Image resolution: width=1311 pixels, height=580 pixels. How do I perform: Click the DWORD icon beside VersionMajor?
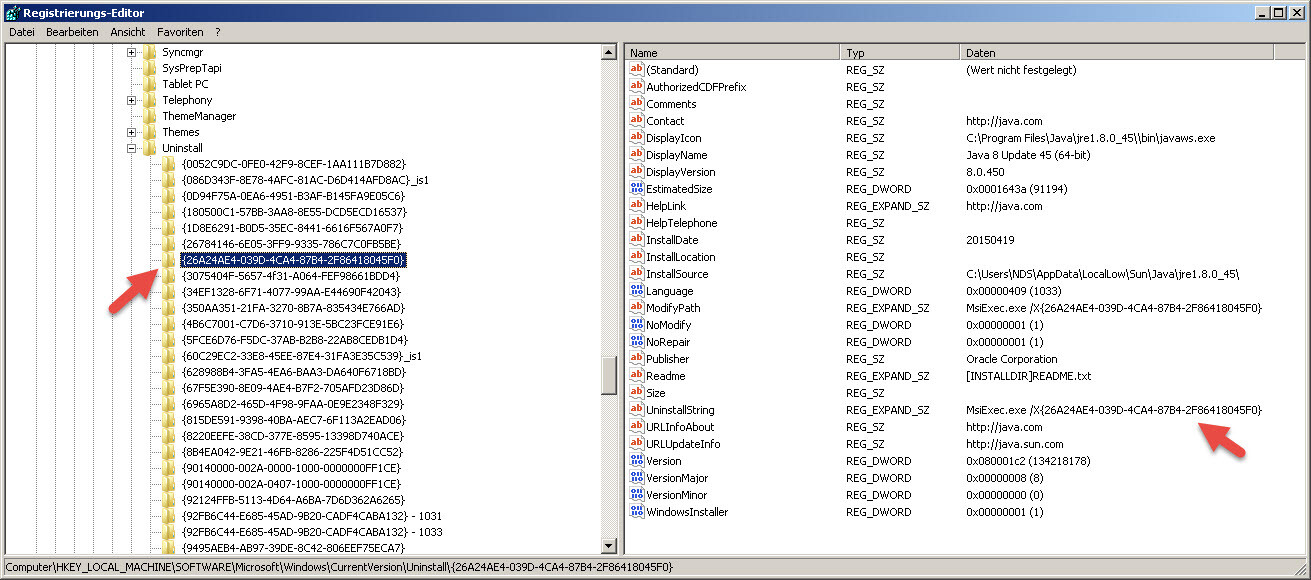[636, 478]
